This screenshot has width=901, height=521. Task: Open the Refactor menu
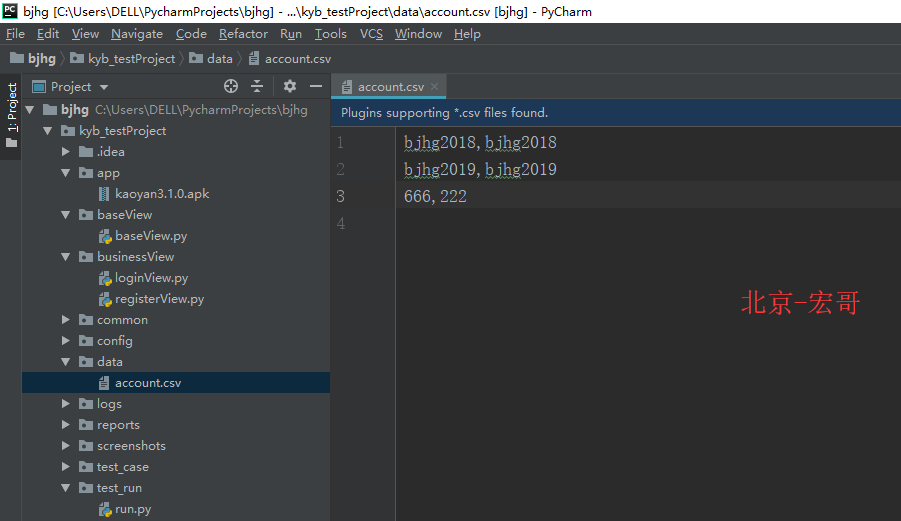click(243, 34)
